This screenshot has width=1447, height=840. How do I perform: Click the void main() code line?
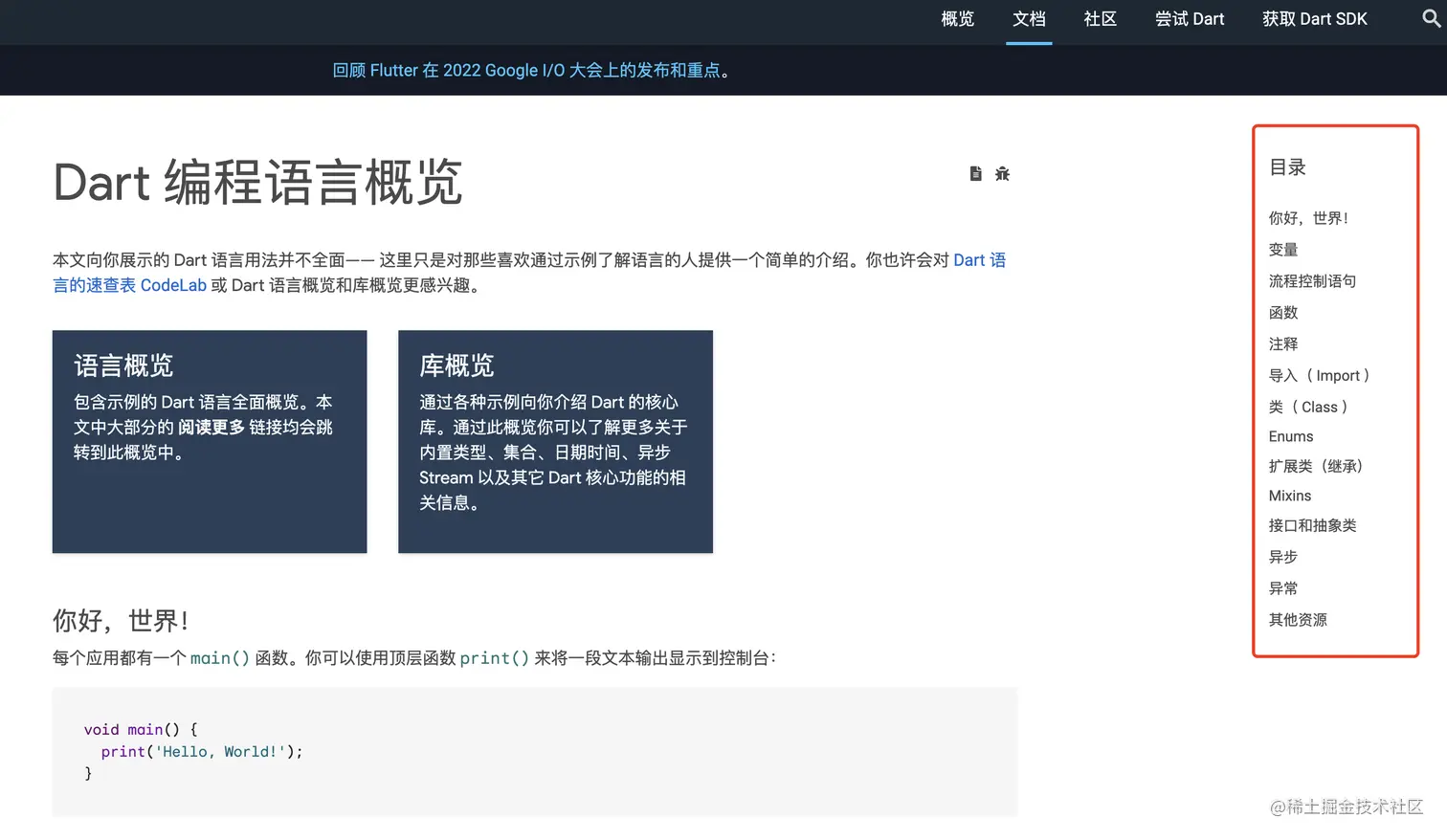coord(141,729)
